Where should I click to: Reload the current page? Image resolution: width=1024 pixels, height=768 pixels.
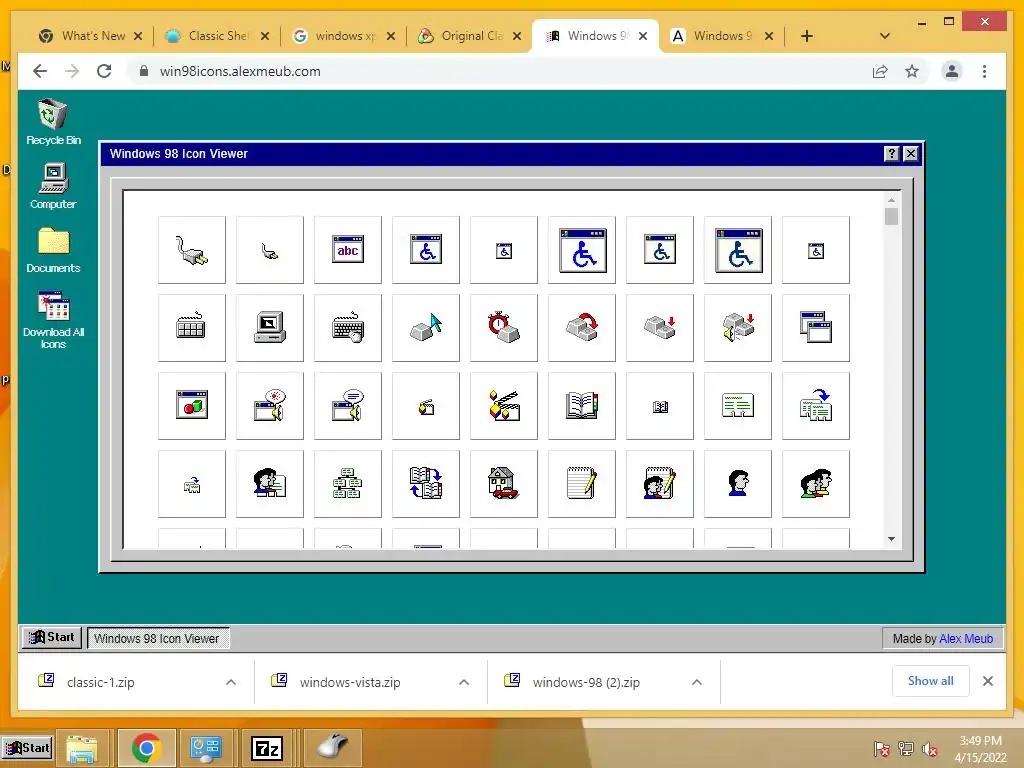tap(104, 71)
